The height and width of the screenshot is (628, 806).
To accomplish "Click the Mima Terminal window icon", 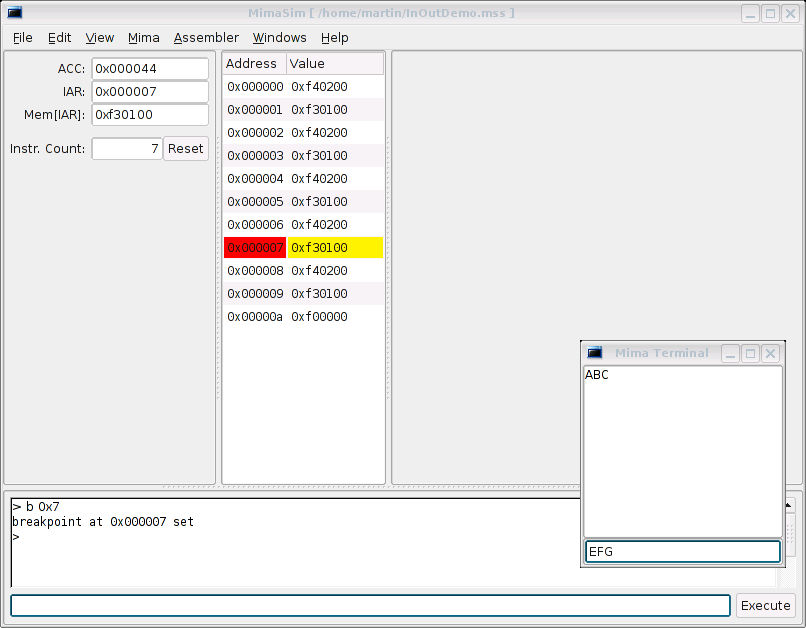I will [595, 353].
